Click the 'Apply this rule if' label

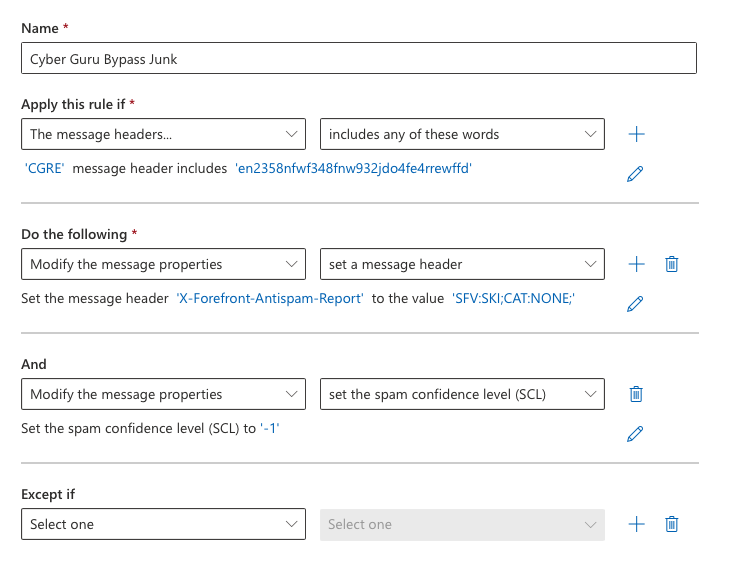point(73,104)
